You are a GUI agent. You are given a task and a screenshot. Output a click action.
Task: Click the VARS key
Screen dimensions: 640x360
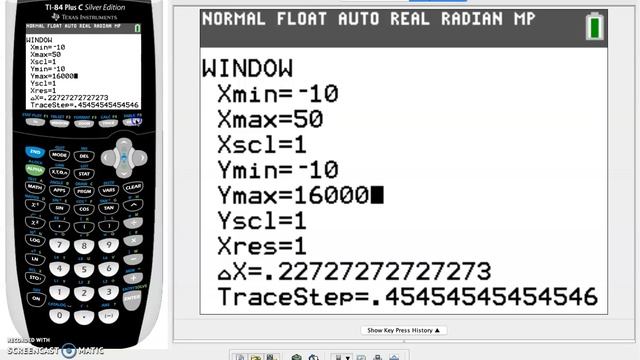pyautogui.click(x=109, y=190)
